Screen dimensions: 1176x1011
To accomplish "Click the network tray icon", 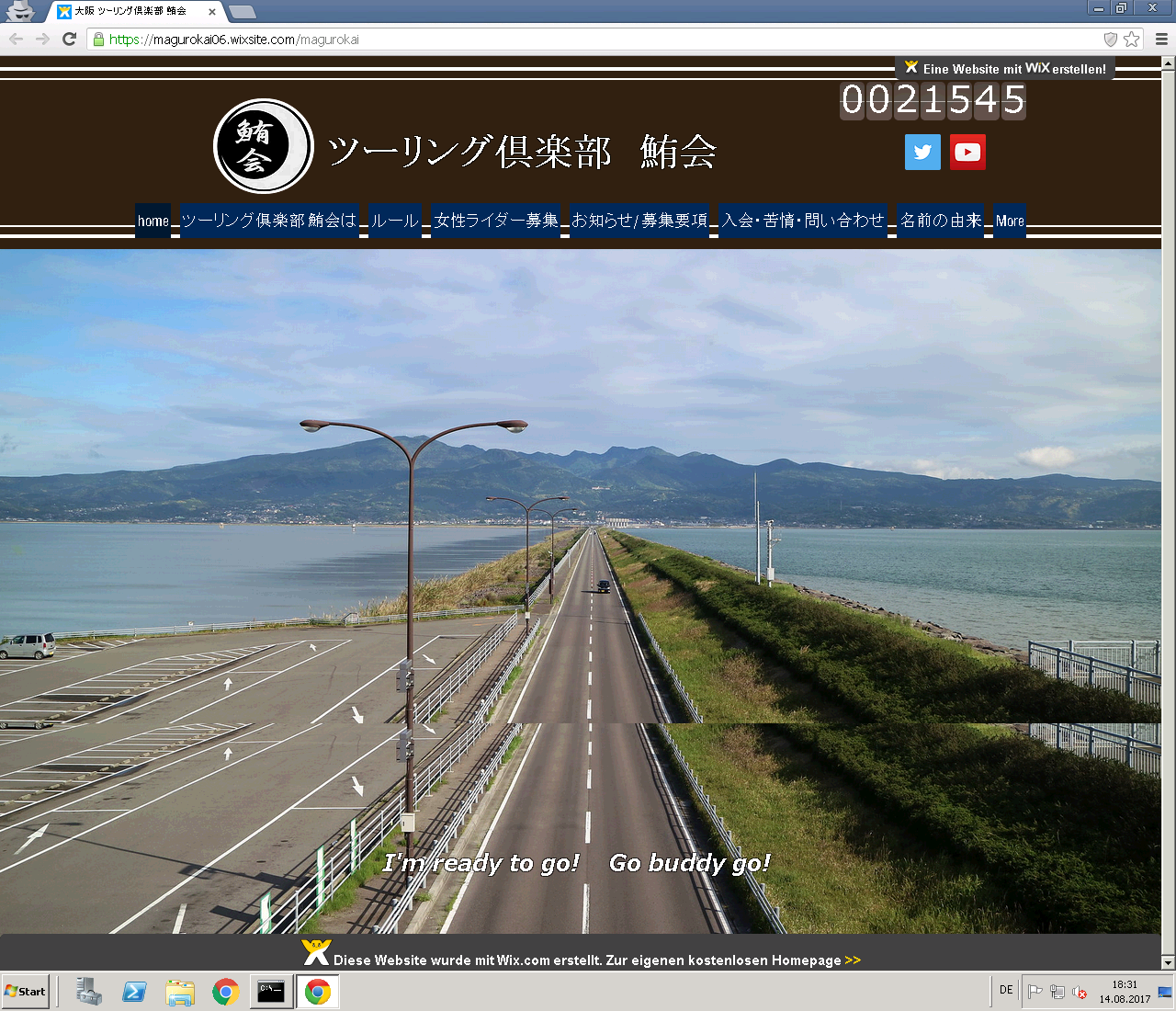I will pyautogui.click(x=1057, y=992).
